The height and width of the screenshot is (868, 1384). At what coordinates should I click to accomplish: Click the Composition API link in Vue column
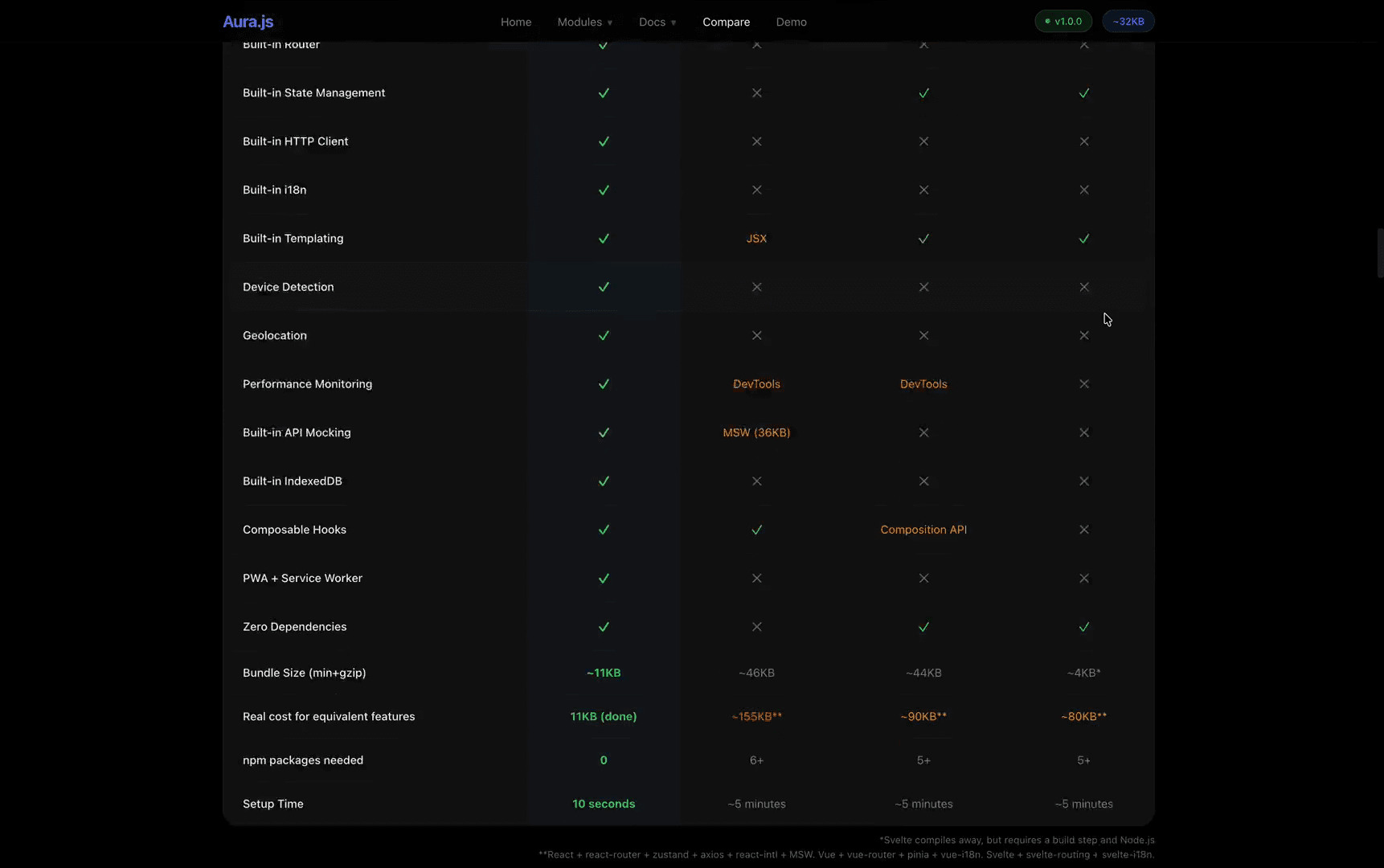click(x=923, y=530)
